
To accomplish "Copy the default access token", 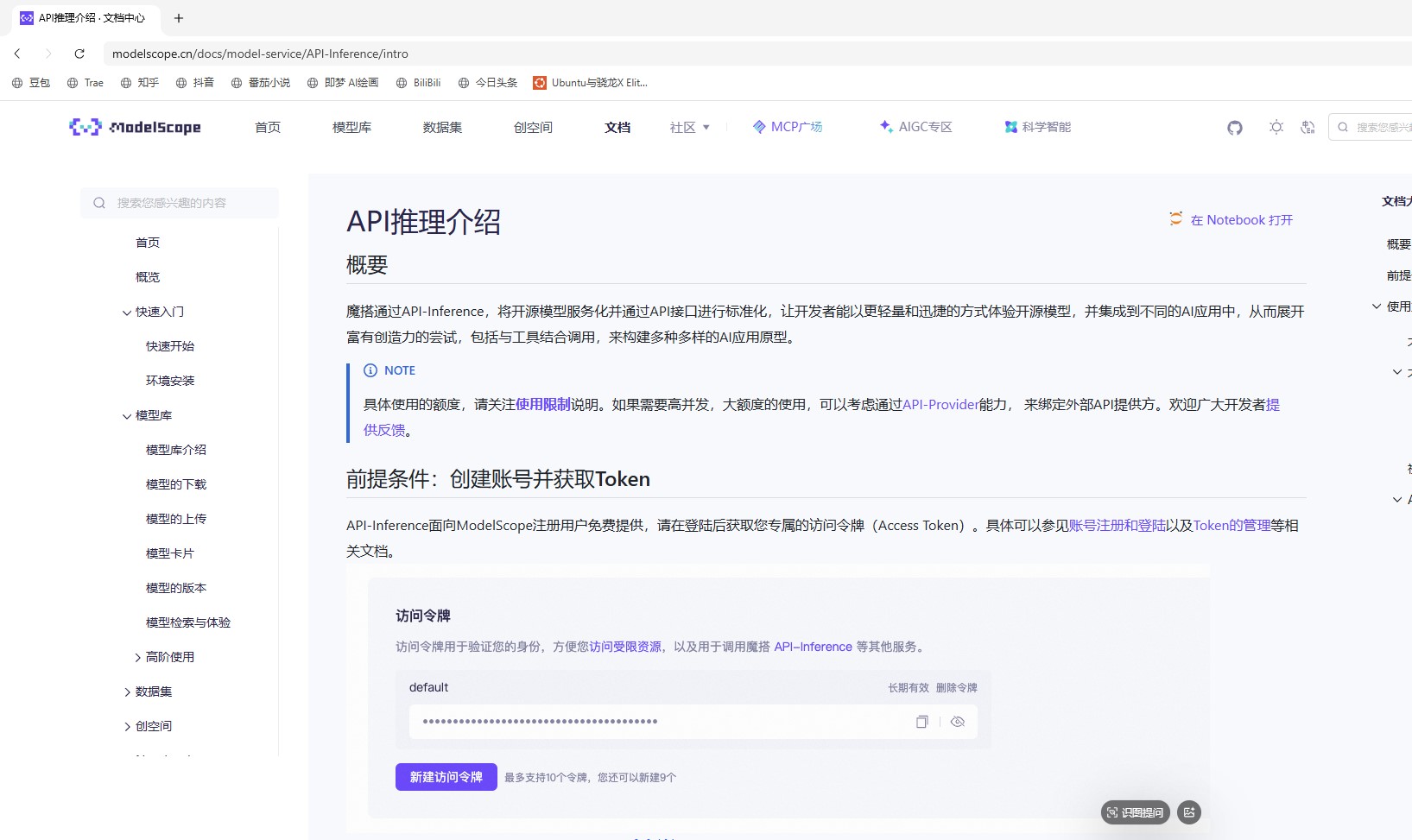I will pos(921,722).
